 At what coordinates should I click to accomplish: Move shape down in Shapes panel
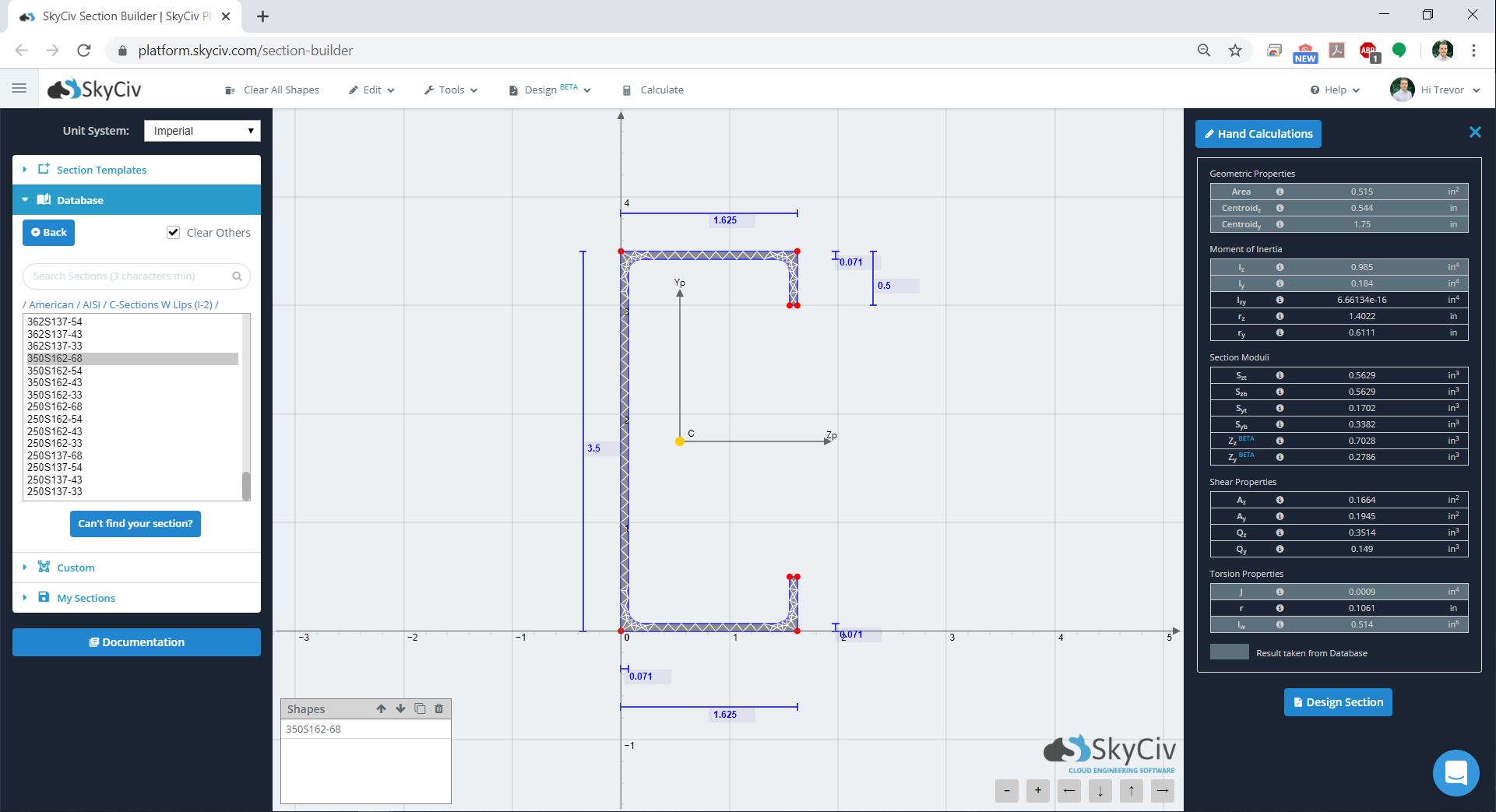pyautogui.click(x=401, y=708)
